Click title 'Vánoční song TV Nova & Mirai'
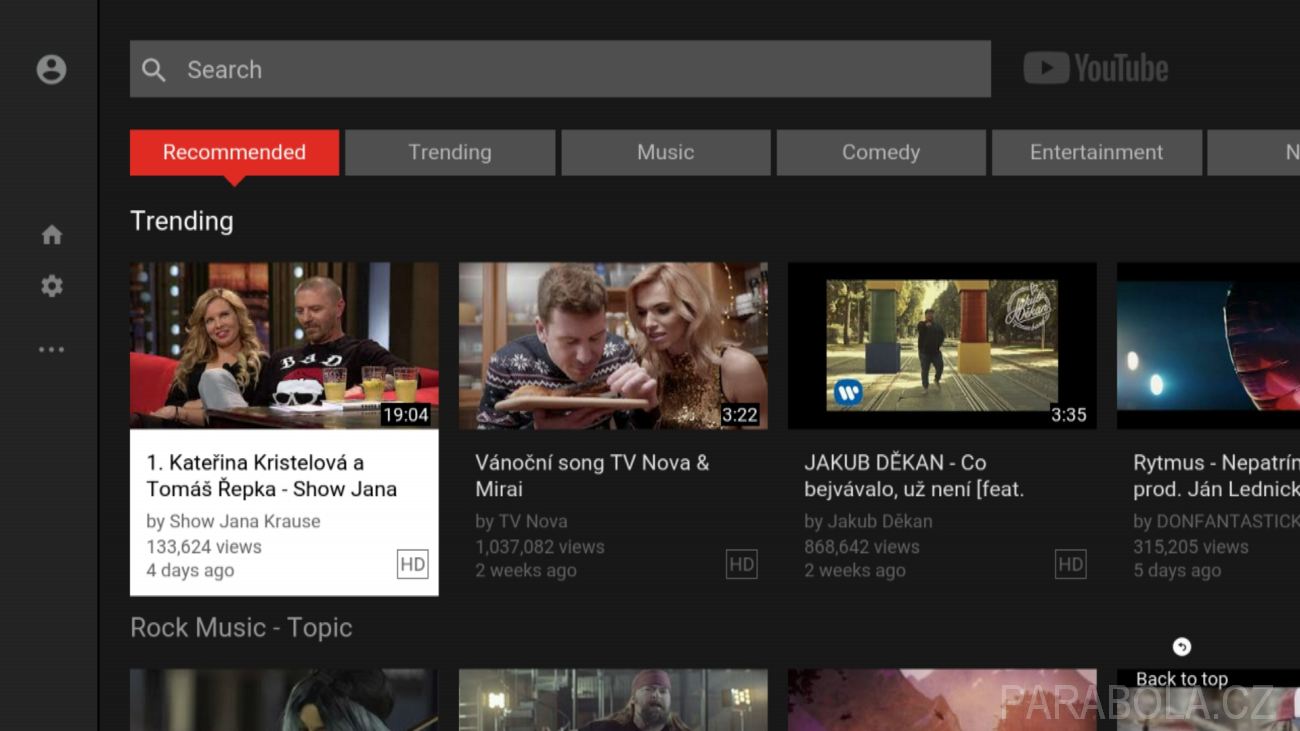1300x731 pixels. click(x=592, y=476)
